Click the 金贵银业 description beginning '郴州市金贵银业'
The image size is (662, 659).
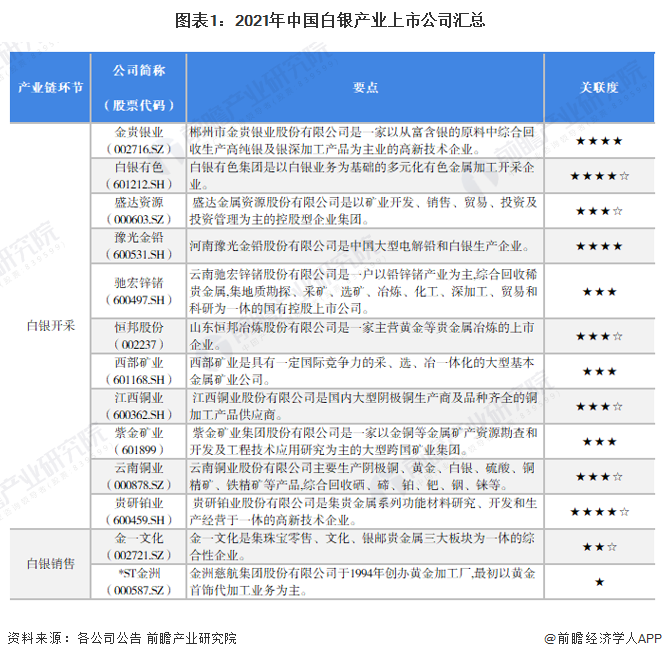tap(362, 141)
